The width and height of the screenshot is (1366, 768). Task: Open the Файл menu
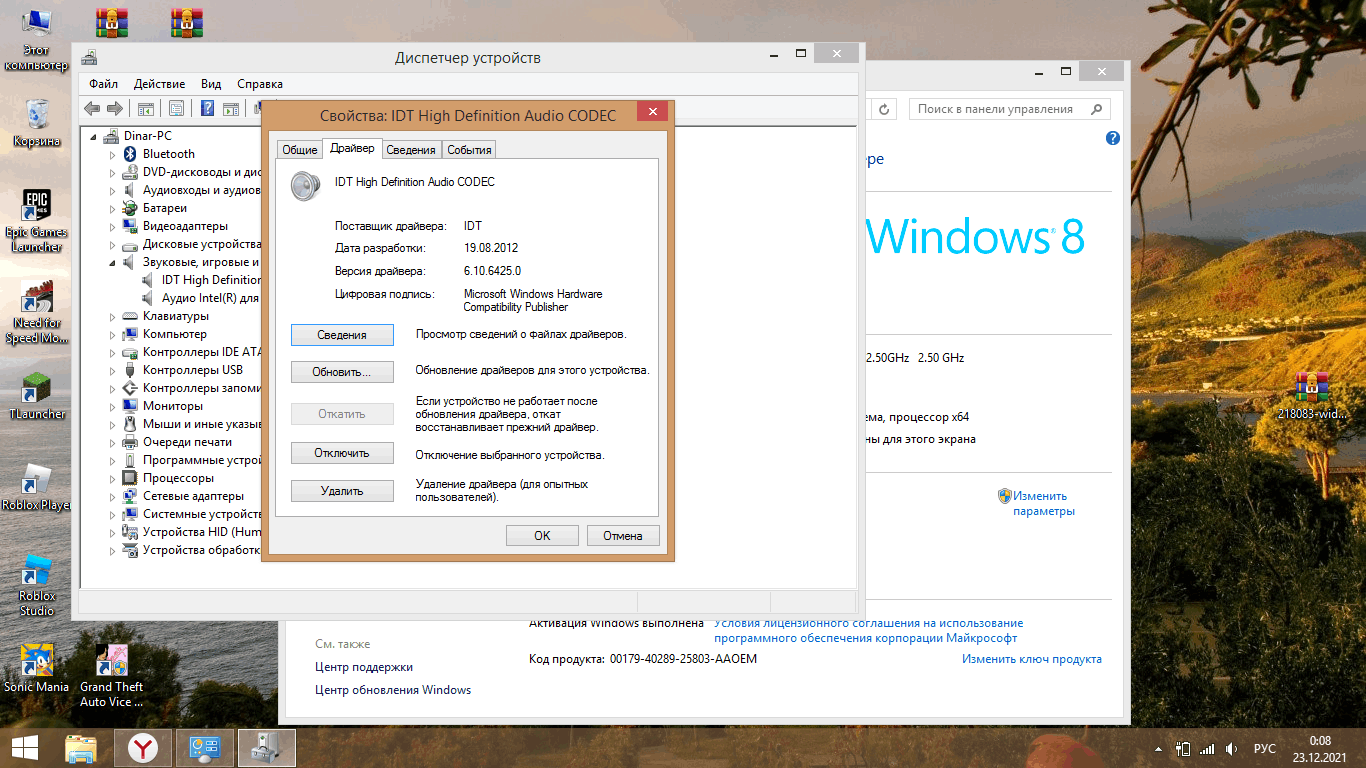click(x=103, y=84)
